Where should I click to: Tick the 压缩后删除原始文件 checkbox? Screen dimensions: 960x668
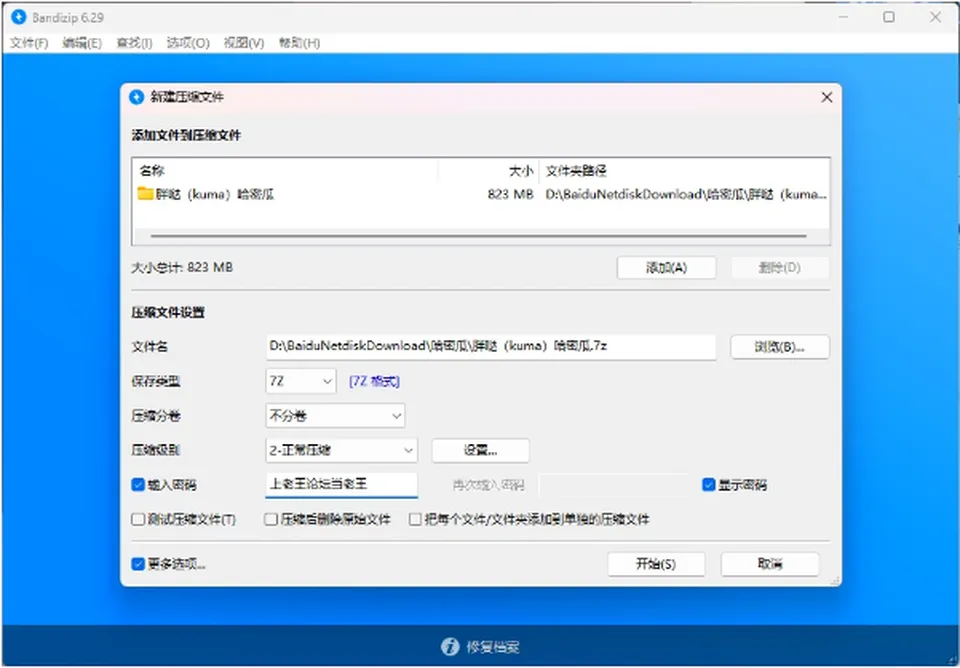271,520
